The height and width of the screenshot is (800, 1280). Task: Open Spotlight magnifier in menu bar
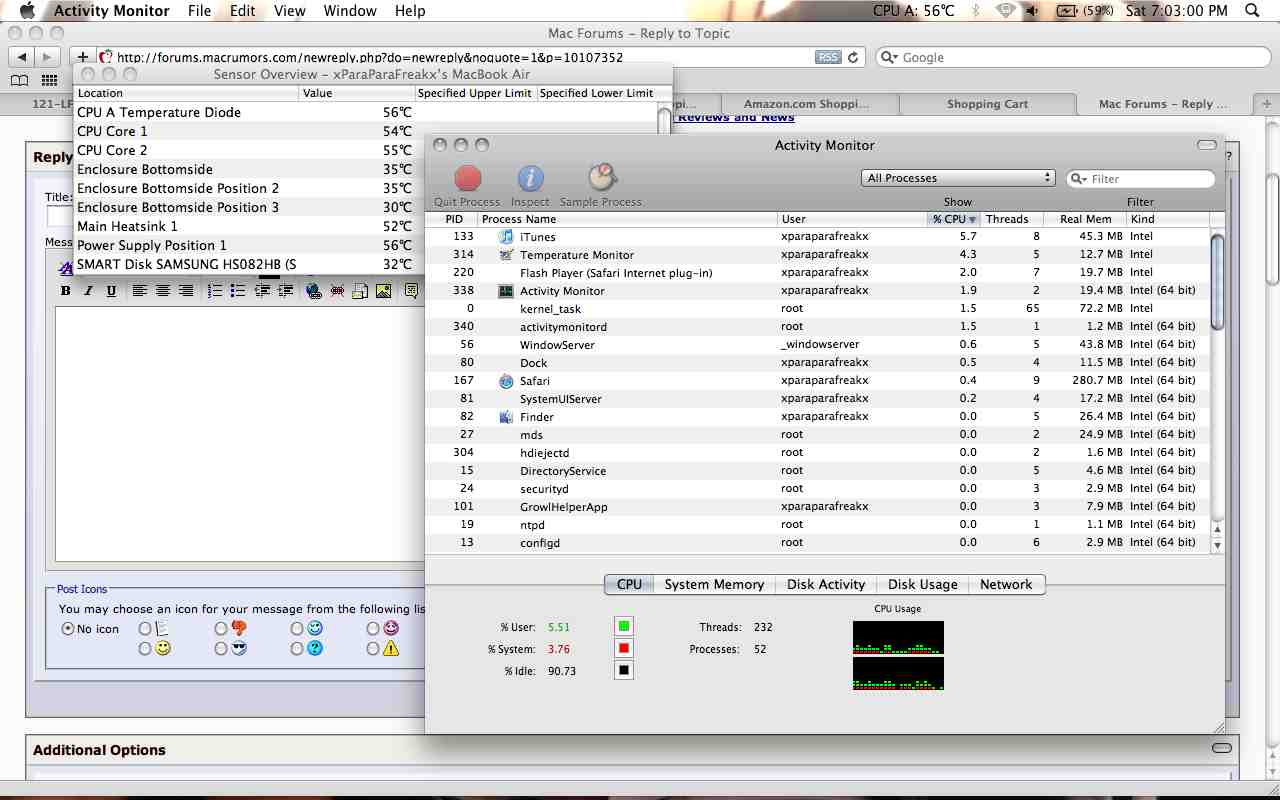point(1252,11)
